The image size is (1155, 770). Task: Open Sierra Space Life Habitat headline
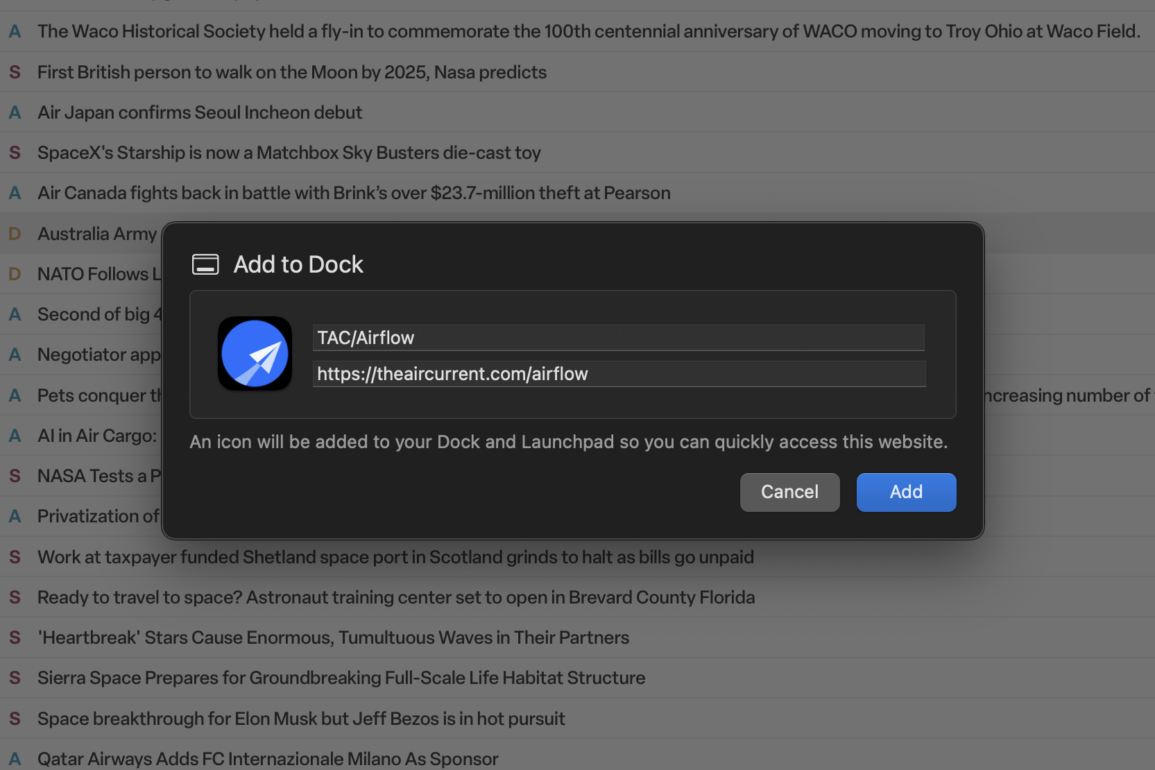coord(341,678)
